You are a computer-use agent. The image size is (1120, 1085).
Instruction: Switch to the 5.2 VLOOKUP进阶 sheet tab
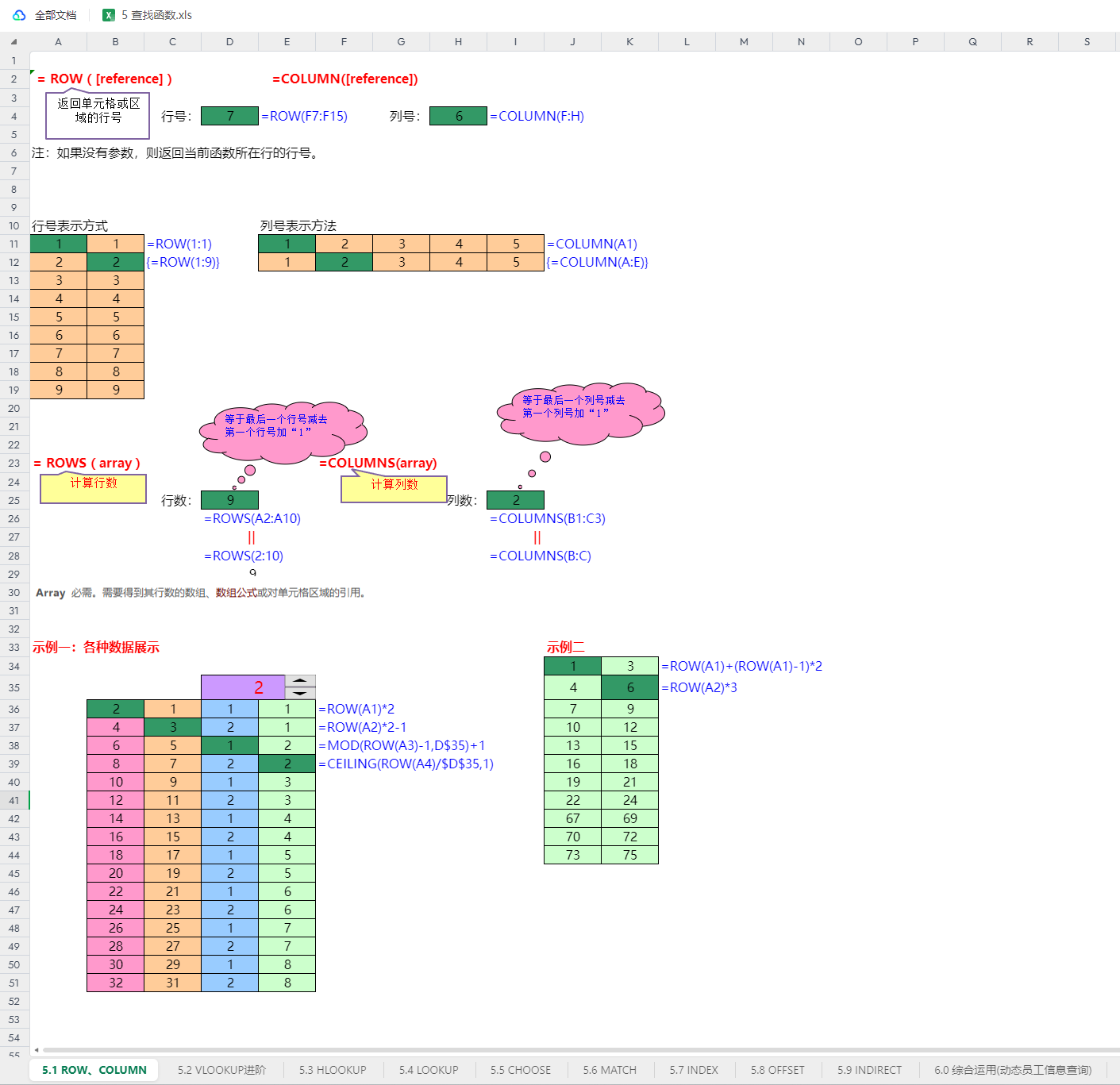tap(221, 1070)
